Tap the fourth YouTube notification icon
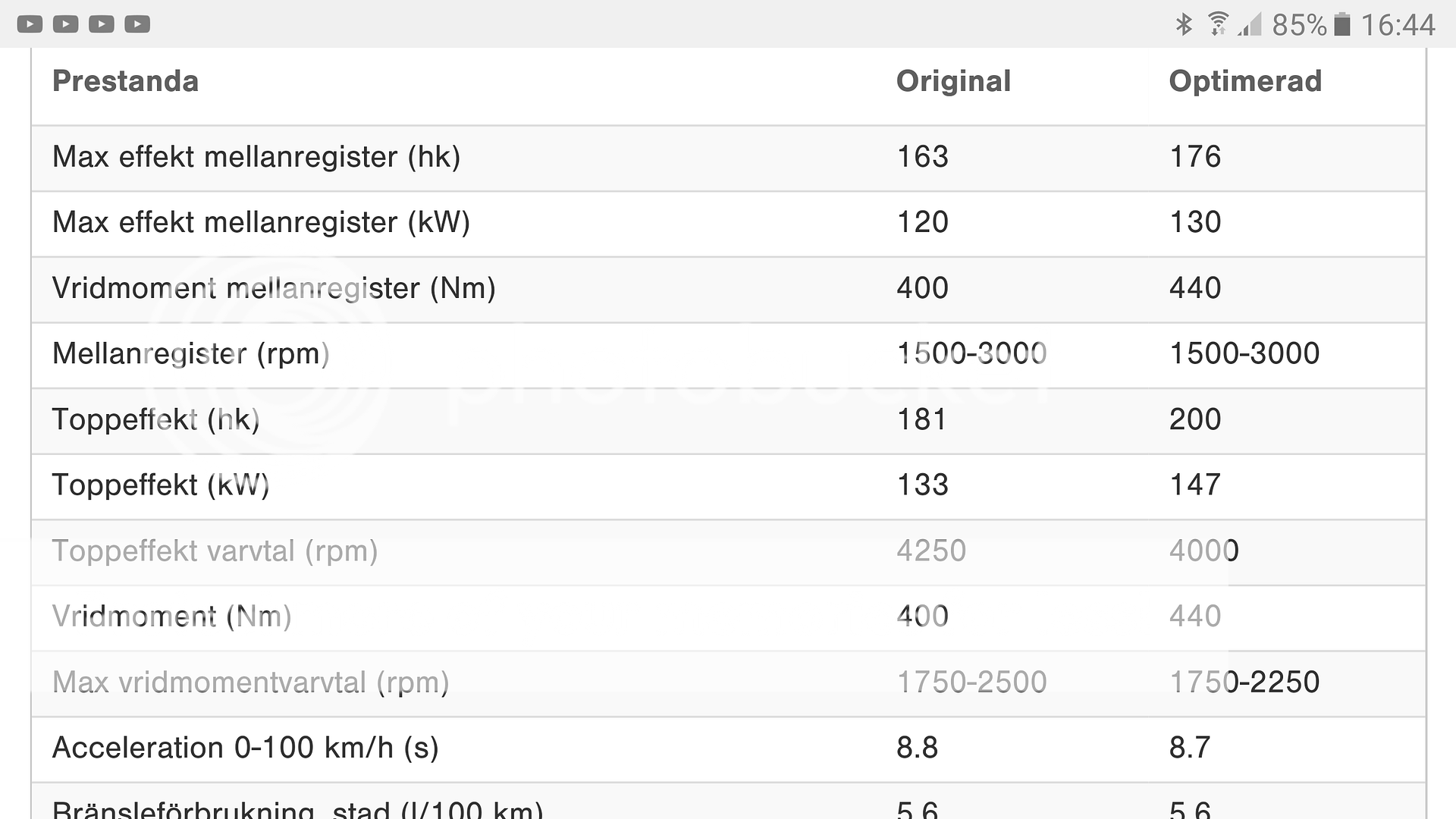1456x819 pixels. 137,24
